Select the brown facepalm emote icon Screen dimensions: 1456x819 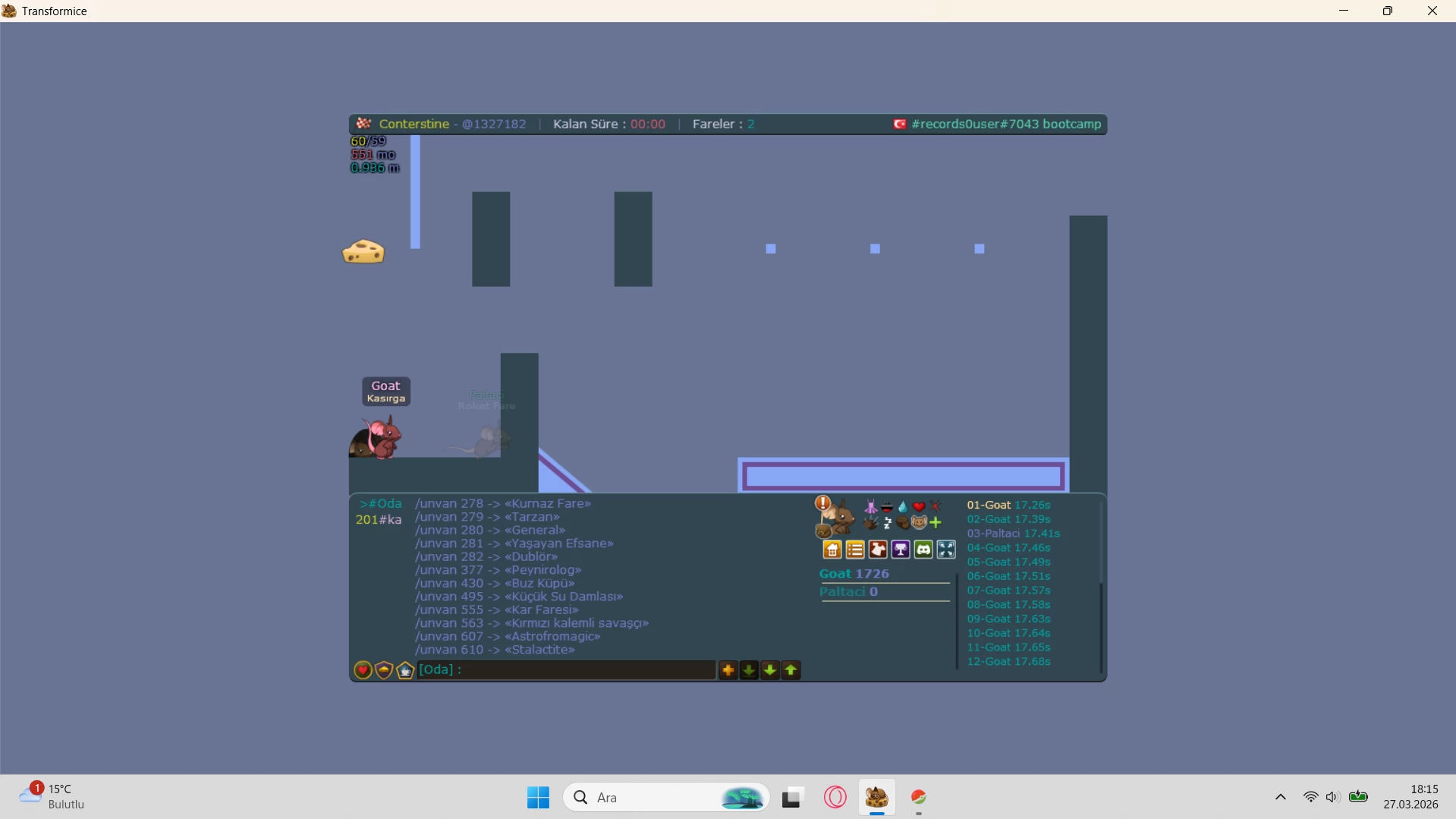click(903, 522)
